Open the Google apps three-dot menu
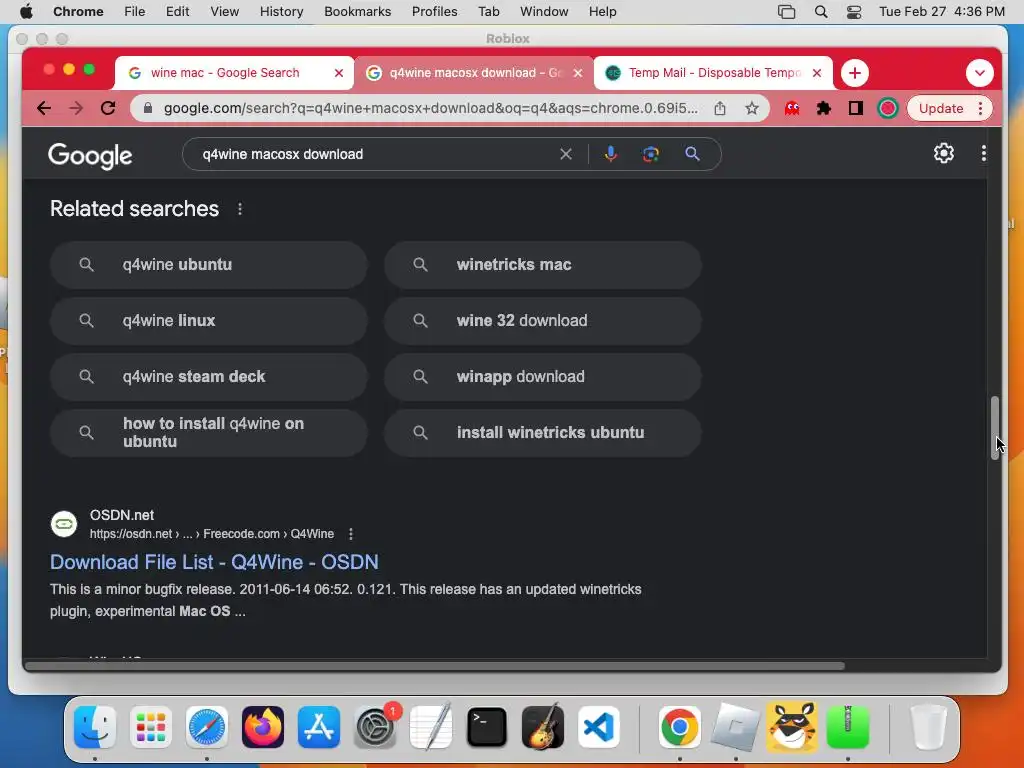The height and width of the screenshot is (768, 1024). [x=984, y=153]
